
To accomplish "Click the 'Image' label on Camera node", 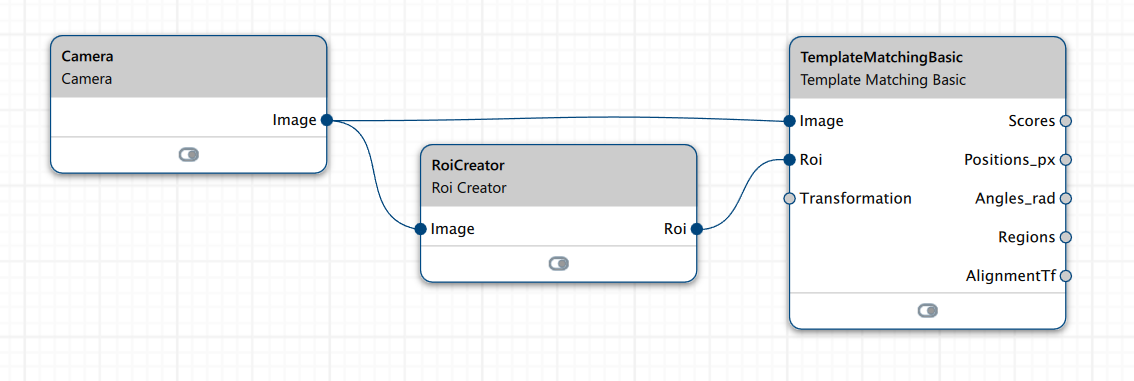I will tap(294, 120).
